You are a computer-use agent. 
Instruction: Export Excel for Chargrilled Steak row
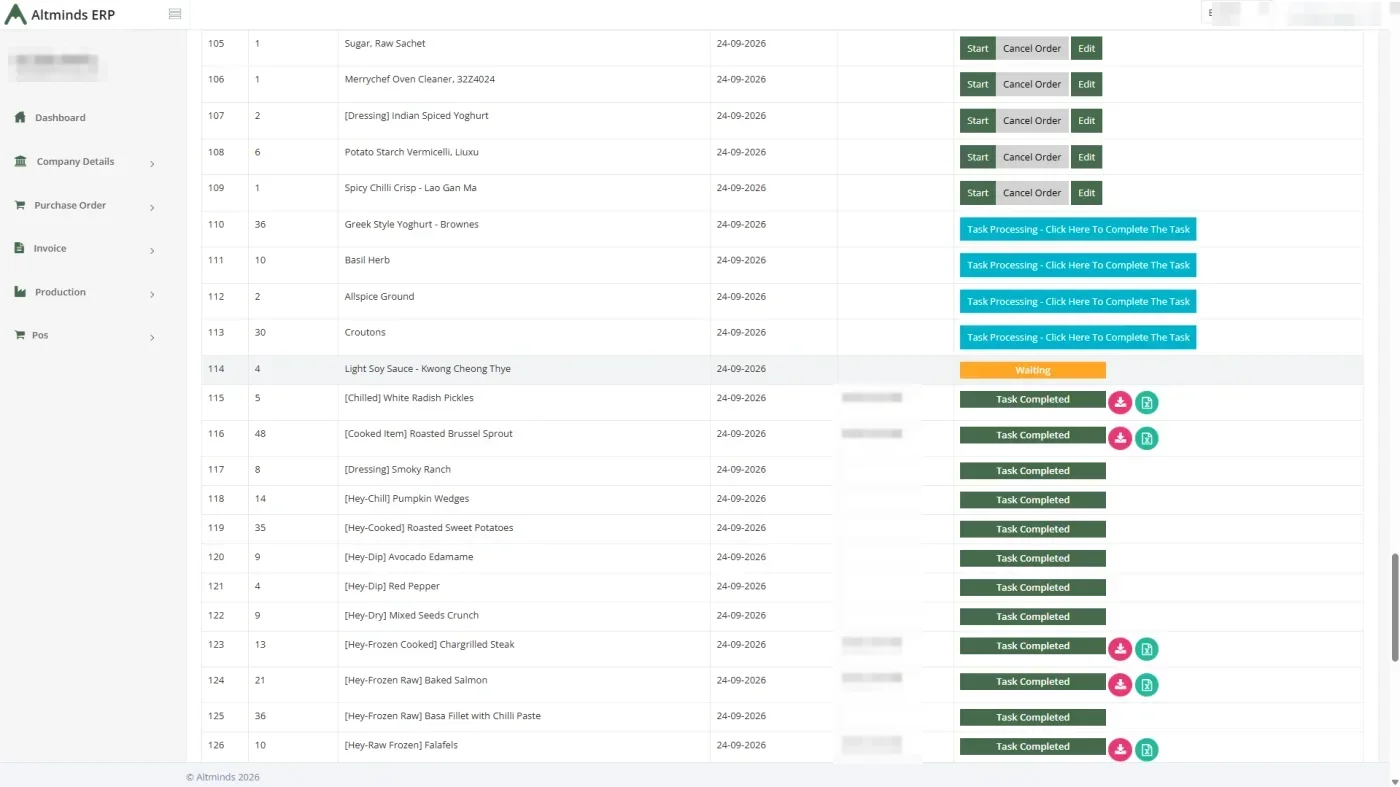1147,650
